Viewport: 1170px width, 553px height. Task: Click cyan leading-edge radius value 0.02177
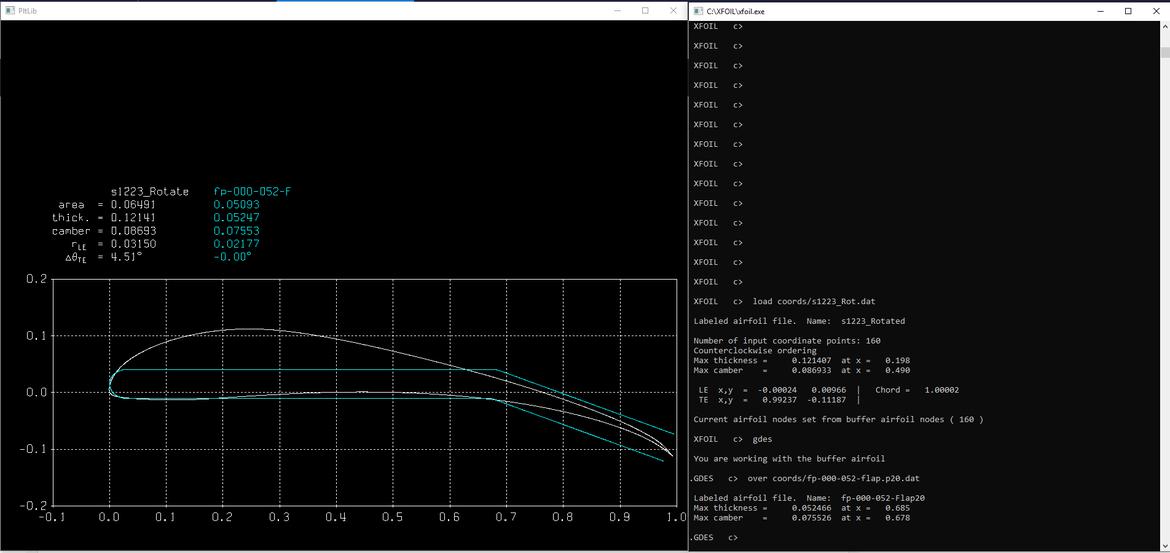[236, 244]
